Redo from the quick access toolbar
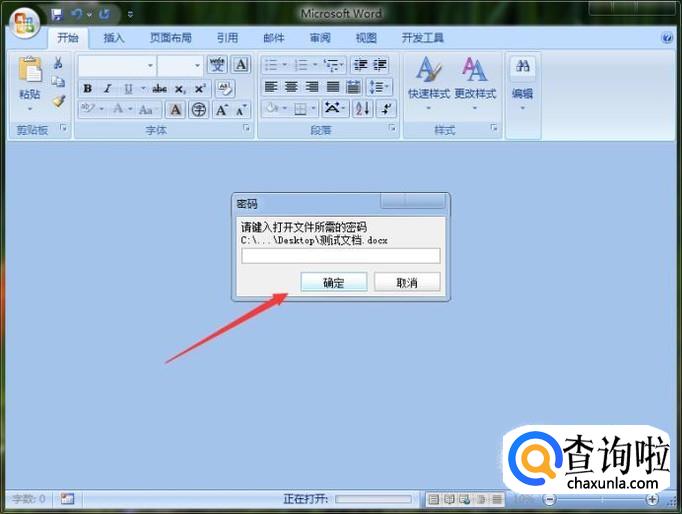Screen dimensions: 682x514 [x=104, y=14]
